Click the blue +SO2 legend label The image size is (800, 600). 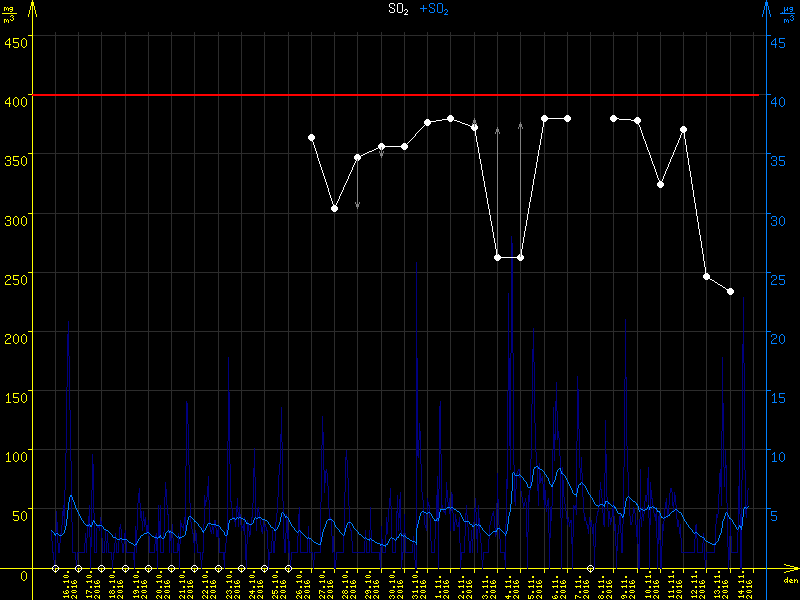click(x=435, y=9)
